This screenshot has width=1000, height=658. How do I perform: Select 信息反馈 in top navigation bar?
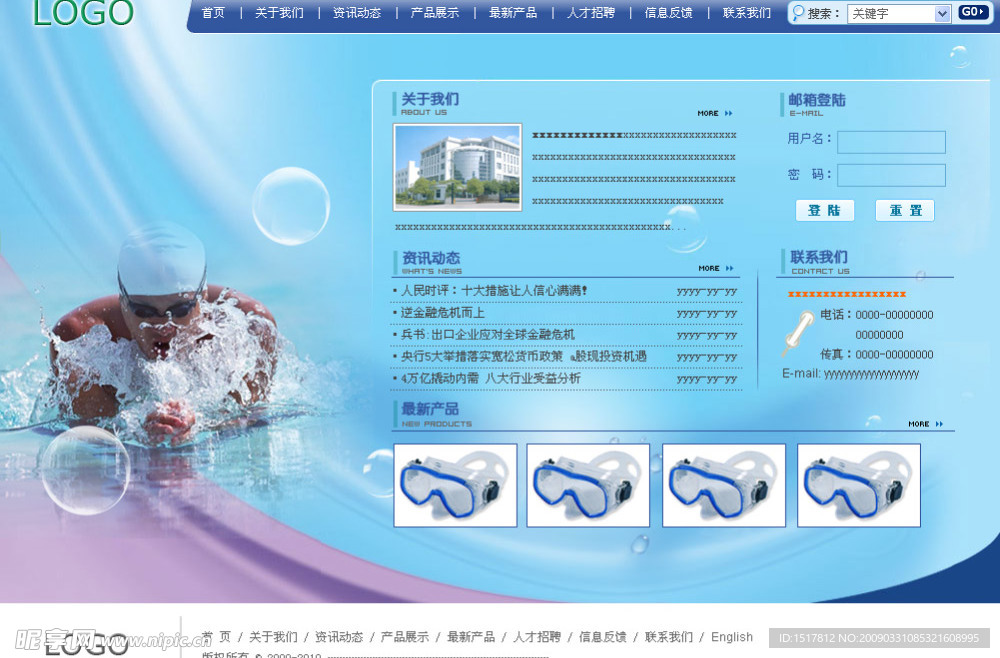(669, 13)
